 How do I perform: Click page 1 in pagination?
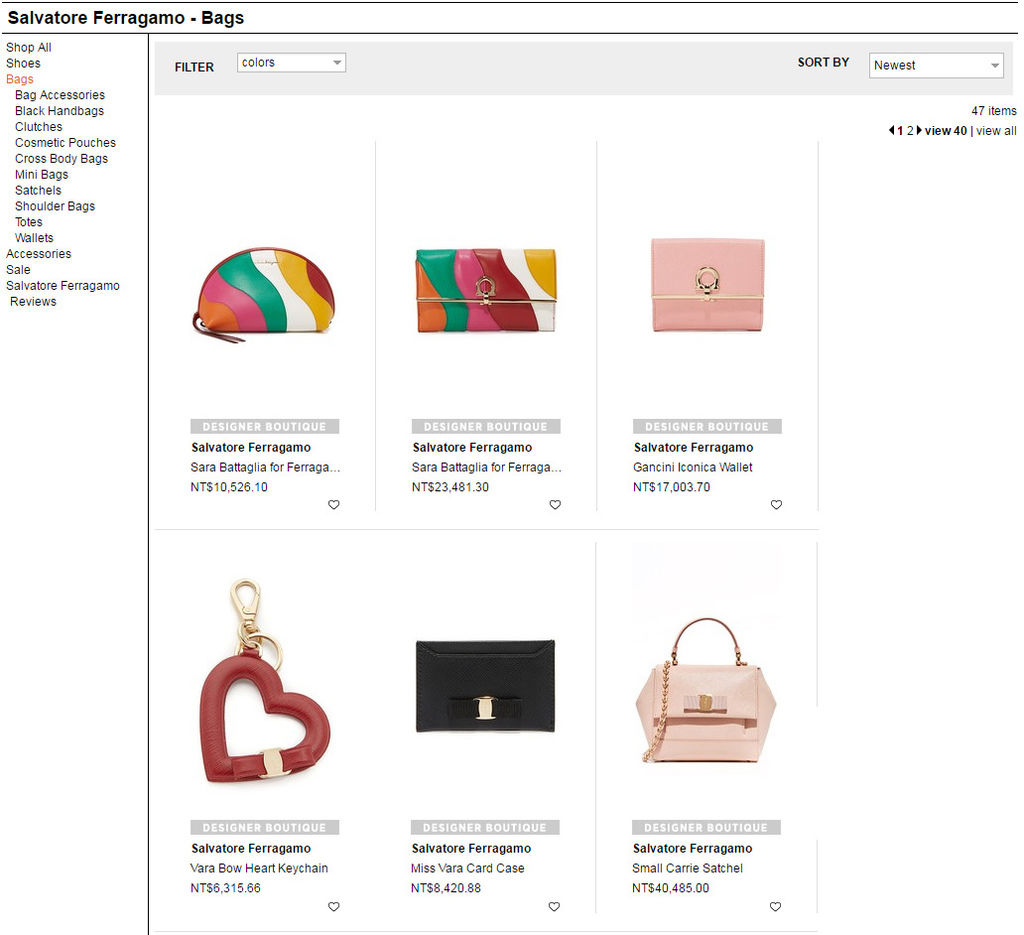click(900, 131)
